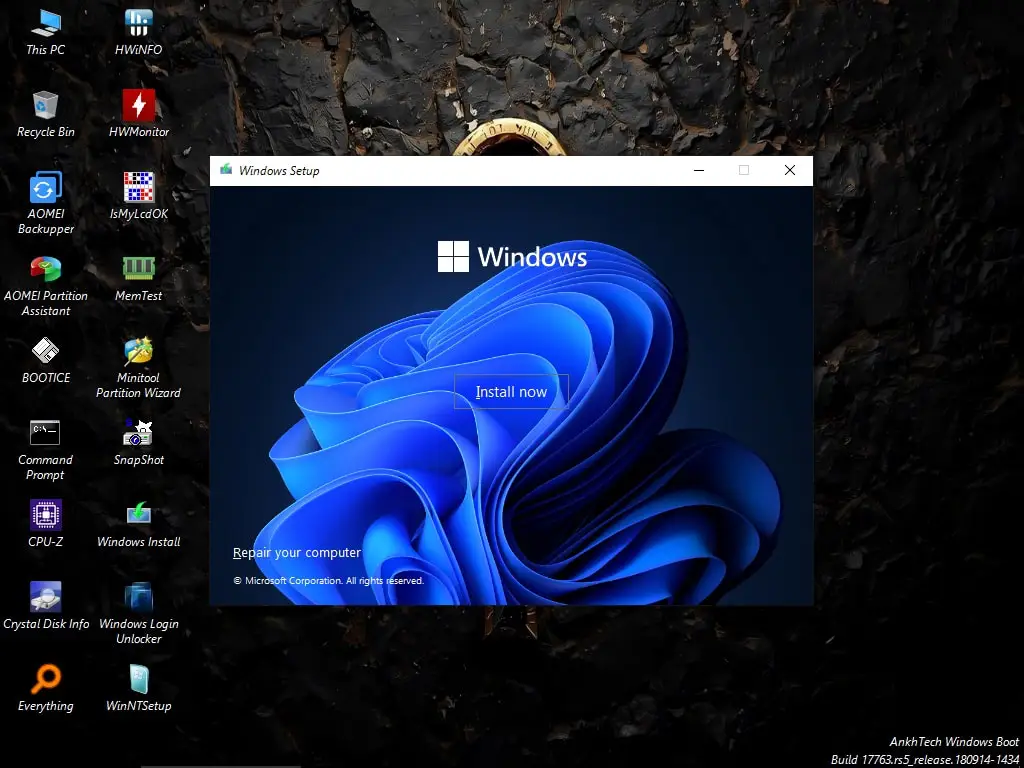This screenshot has height=768, width=1024.
Task: Click the Windows Setup title bar icon
Action: tap(225, 170)
